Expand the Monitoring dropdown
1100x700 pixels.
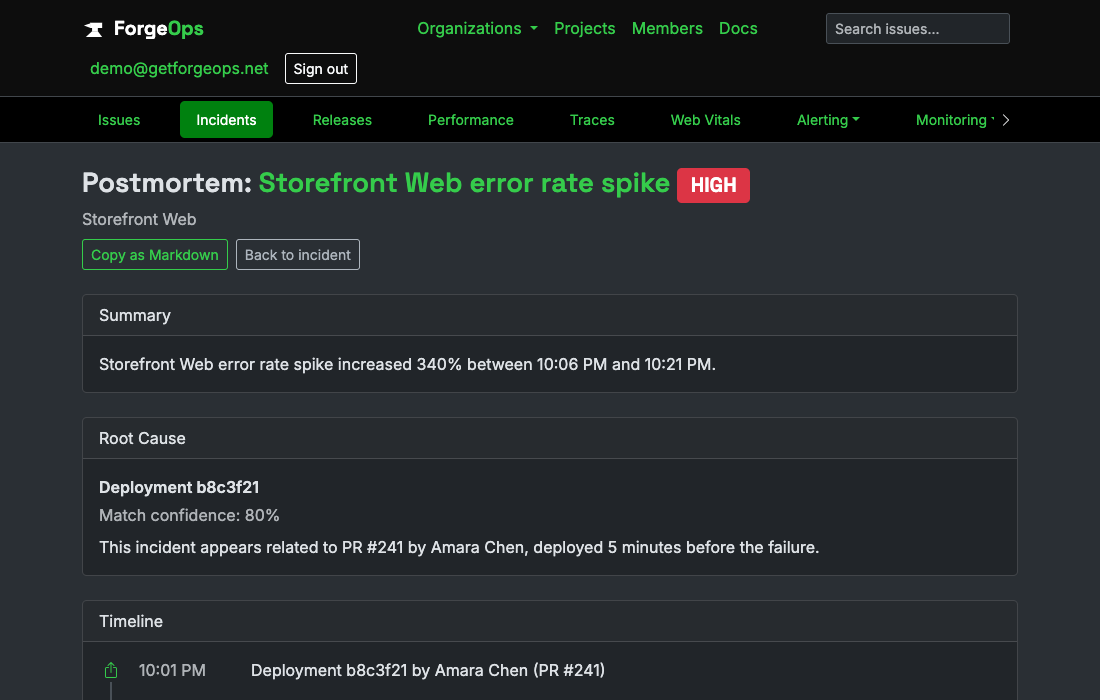point(955,120)
